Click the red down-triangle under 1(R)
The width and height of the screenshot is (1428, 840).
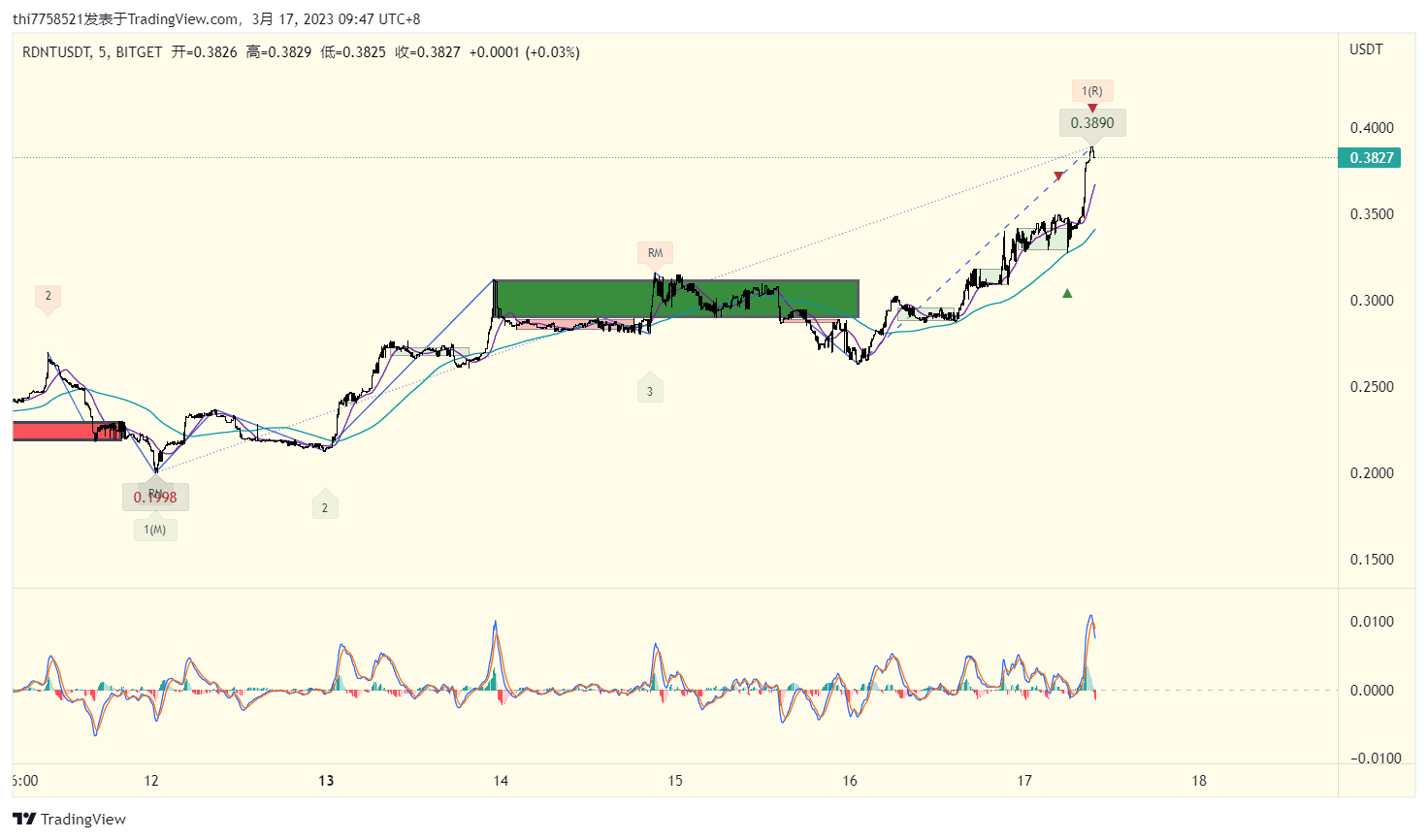1092,109
